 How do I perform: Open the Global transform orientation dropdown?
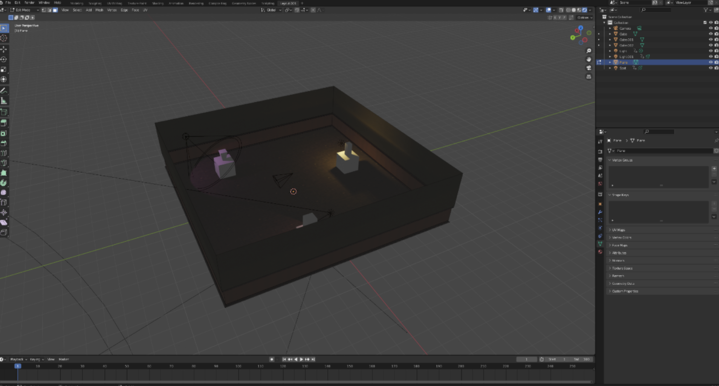point(271,10)
